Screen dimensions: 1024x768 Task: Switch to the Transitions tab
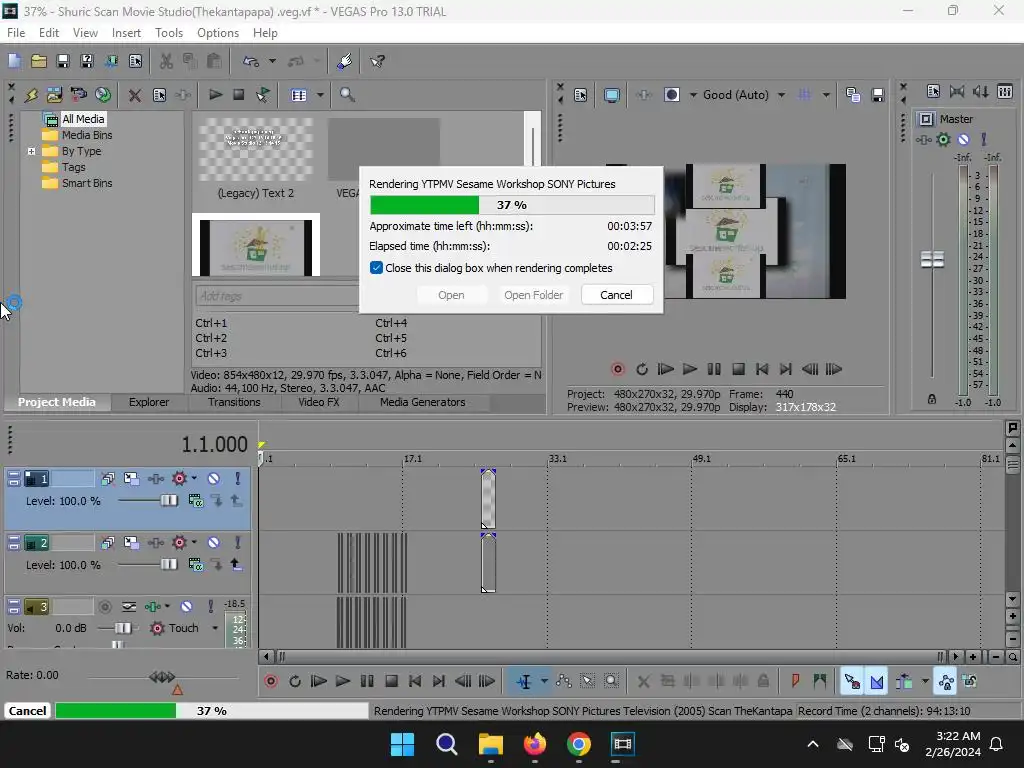234,402
